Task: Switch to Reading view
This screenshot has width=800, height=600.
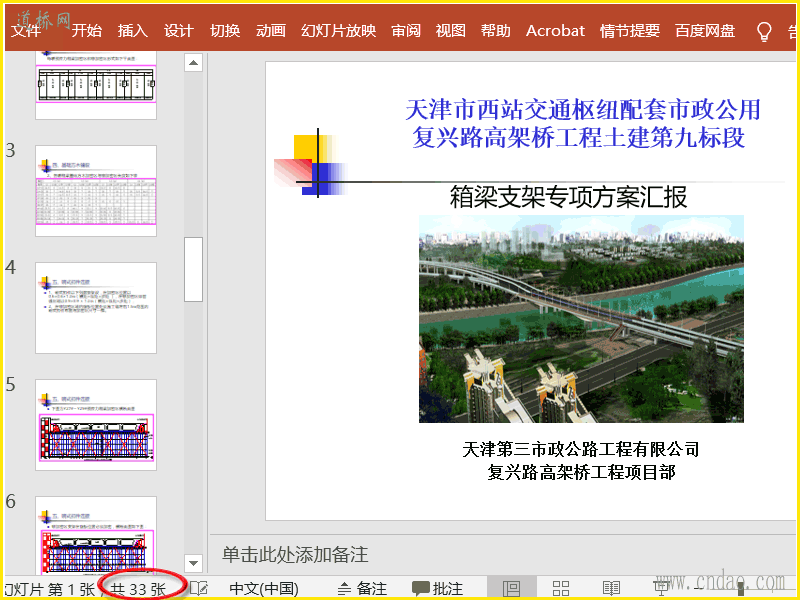Action: (611, 588)
